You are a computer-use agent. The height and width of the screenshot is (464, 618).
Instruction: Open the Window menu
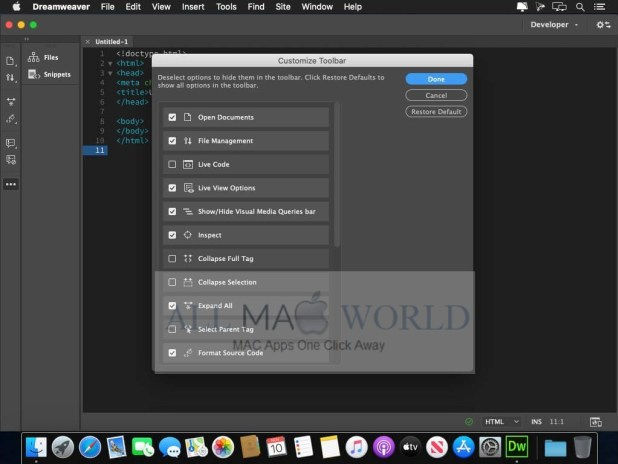[x=317, y=7]
